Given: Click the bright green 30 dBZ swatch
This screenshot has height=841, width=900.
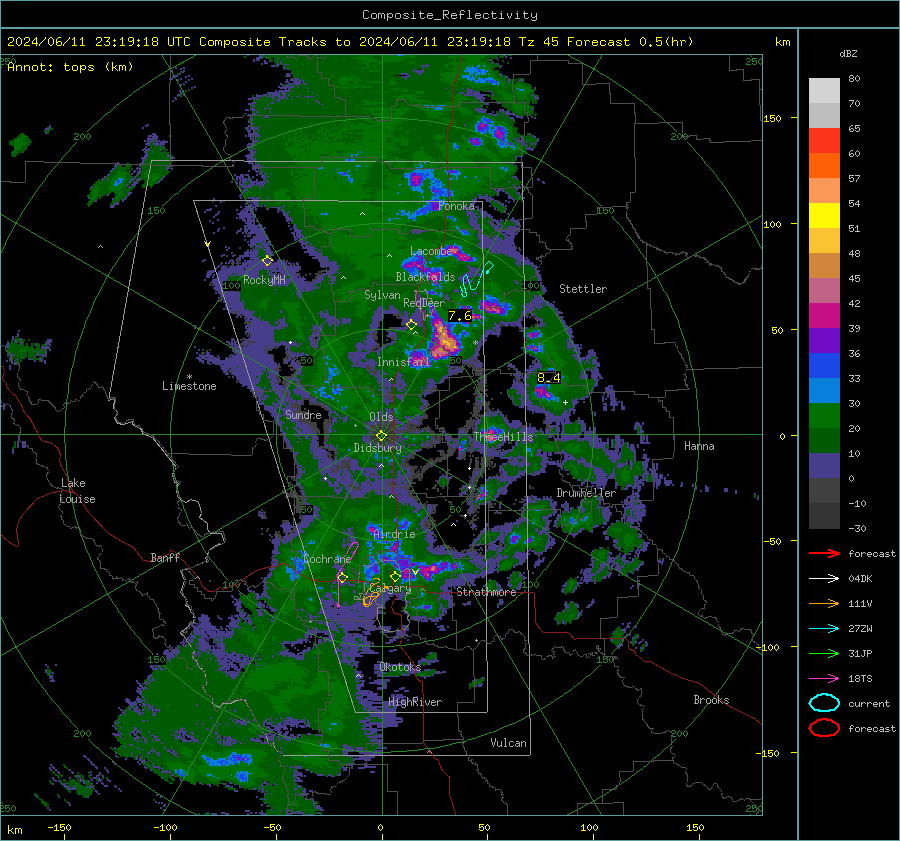Looking at the screenshot, I should click(x=824, y=416).
